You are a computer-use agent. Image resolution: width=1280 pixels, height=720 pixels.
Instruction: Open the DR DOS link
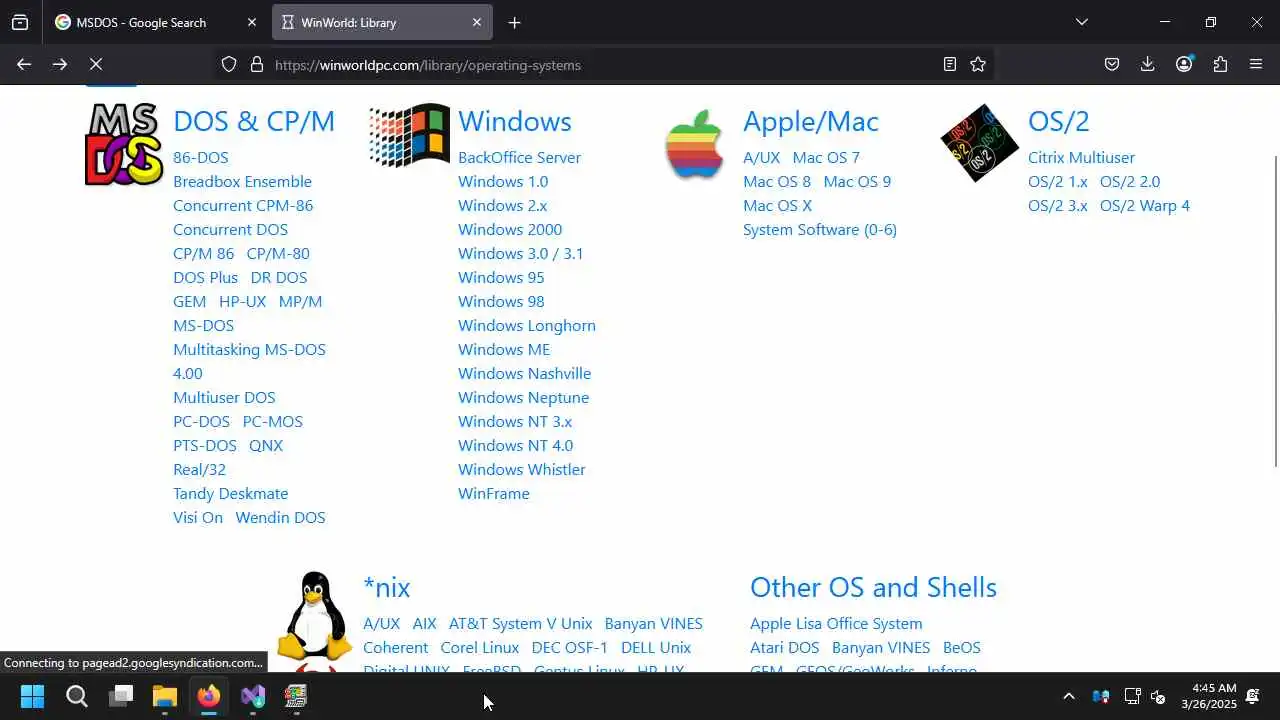pos(279,277)
